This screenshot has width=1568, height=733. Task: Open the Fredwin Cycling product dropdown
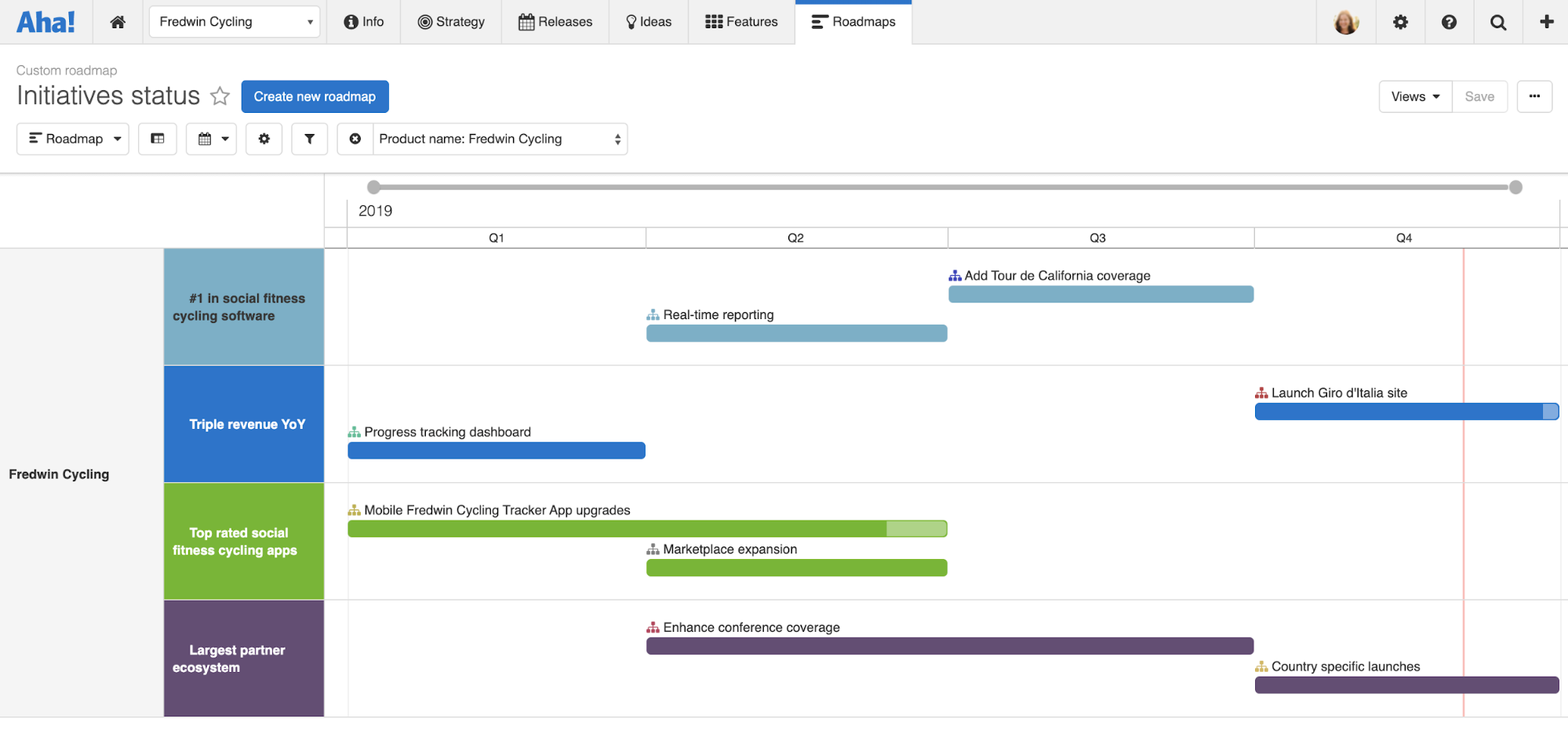(235, 22)
